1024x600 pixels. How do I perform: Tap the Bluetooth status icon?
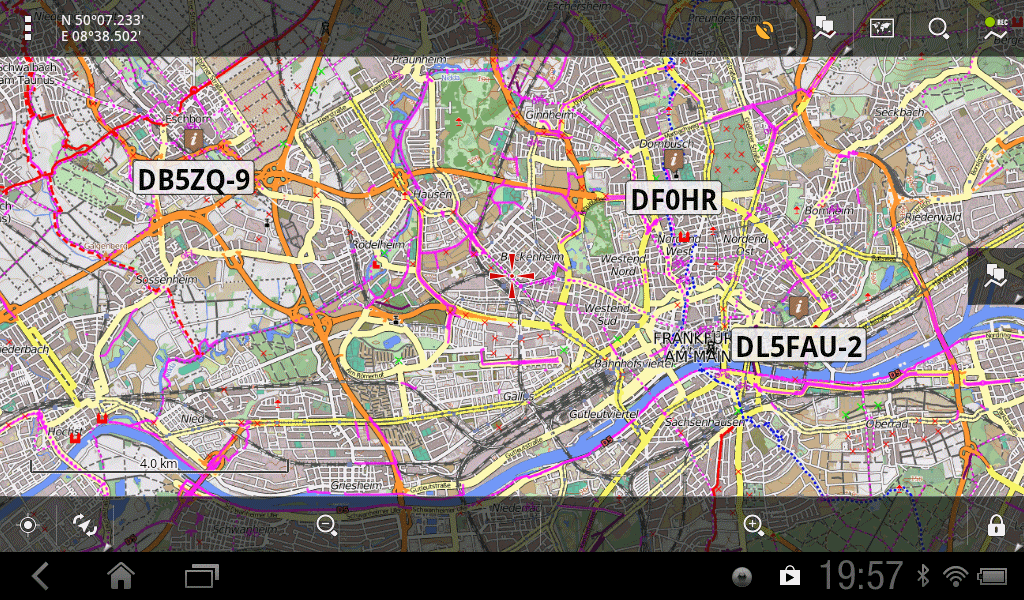[923, 576]
